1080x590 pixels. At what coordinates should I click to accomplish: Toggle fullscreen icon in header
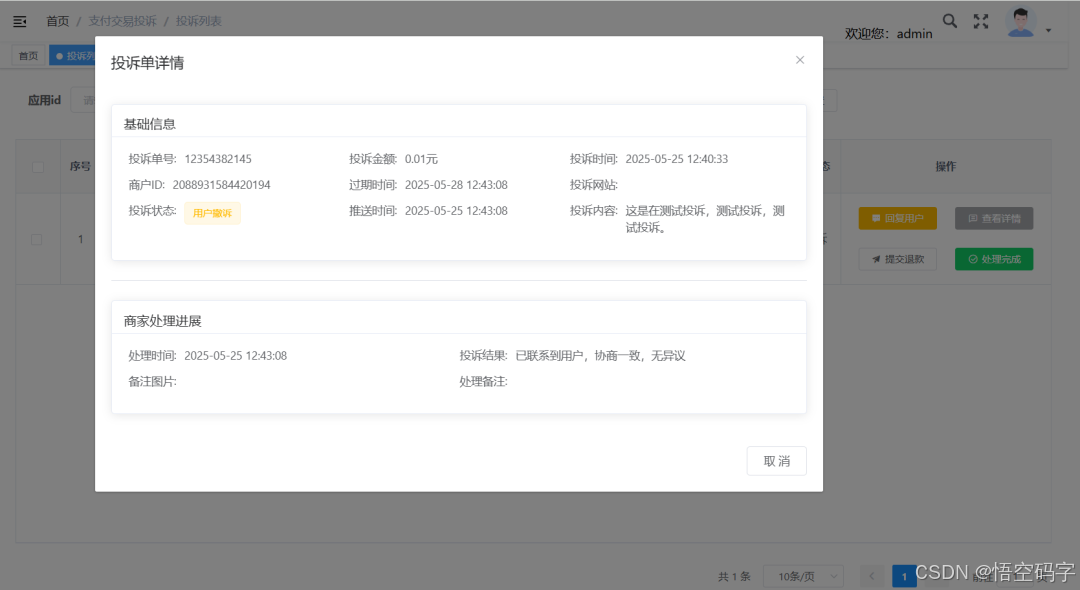pyautogui.click(x=981, y=21)
